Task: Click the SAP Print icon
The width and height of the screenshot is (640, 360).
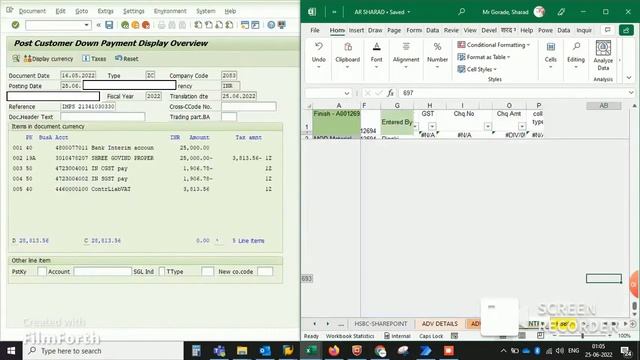Action: click(x=162, y=25)
